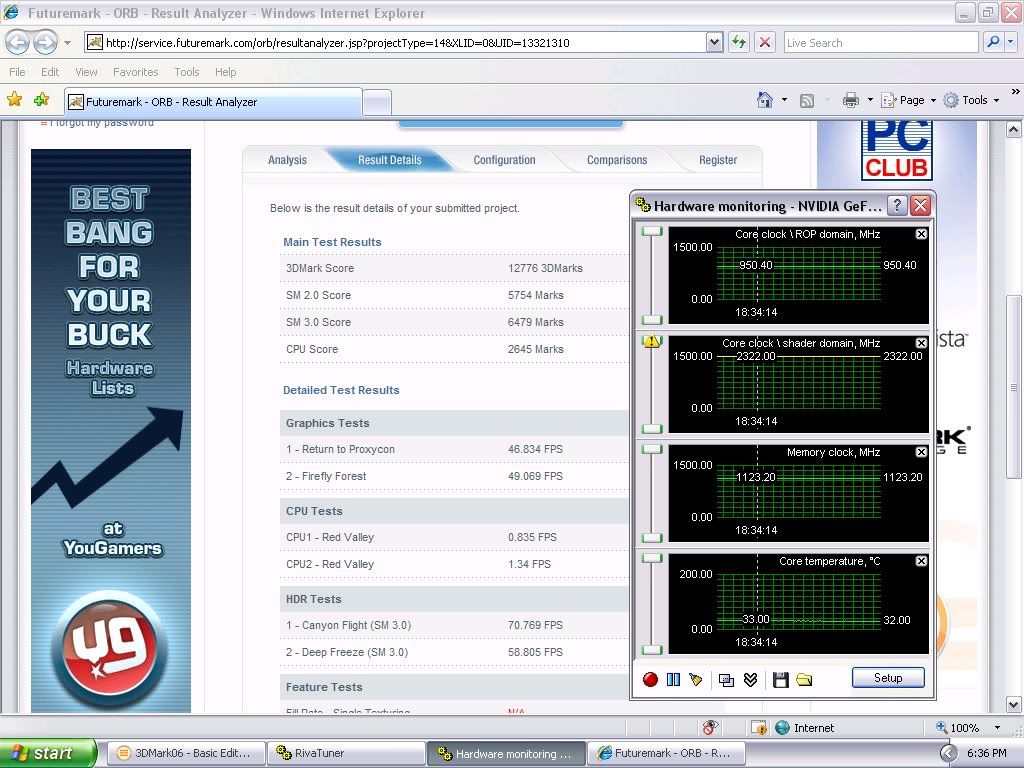Image resolution: width=1024 pixels, height=768 pixels.
Task: Open the Tools menu in menu bar
Action: pyautogui.click(x=187, y=72)
